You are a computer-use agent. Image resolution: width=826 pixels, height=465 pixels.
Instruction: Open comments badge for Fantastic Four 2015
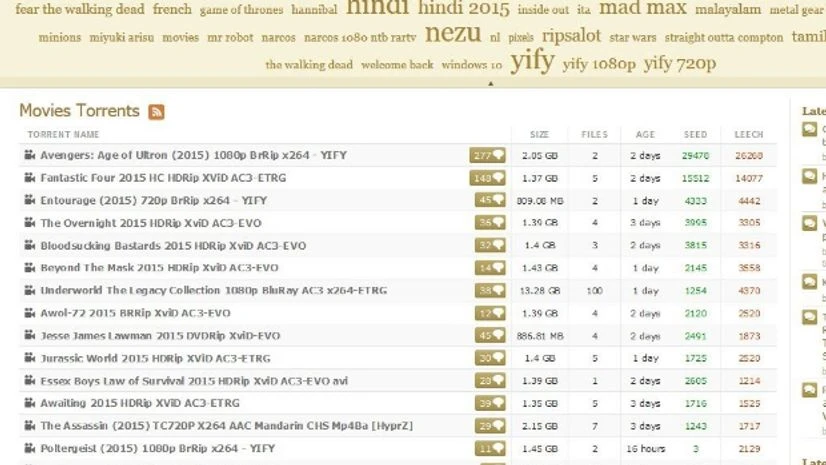[487, 178]
